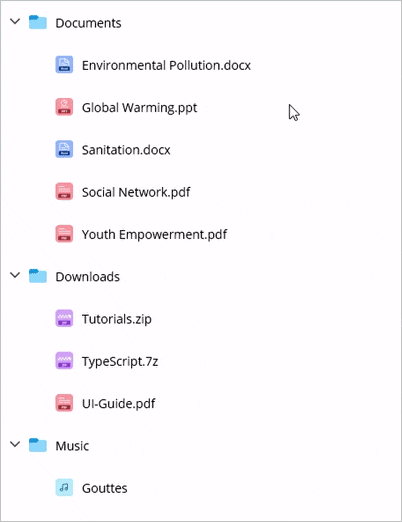
Task: Select the Global Warming.ppt file name
Action: [140, 108]
